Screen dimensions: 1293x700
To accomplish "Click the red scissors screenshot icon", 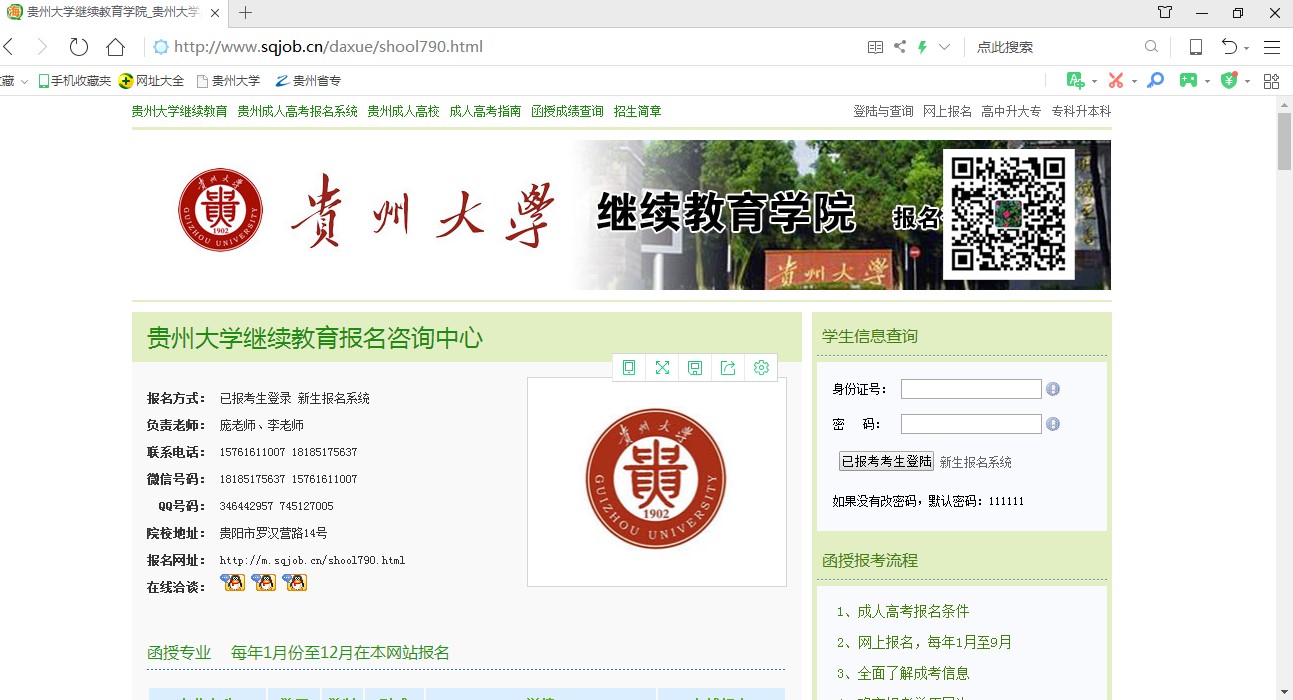I will click(1116, 80).
